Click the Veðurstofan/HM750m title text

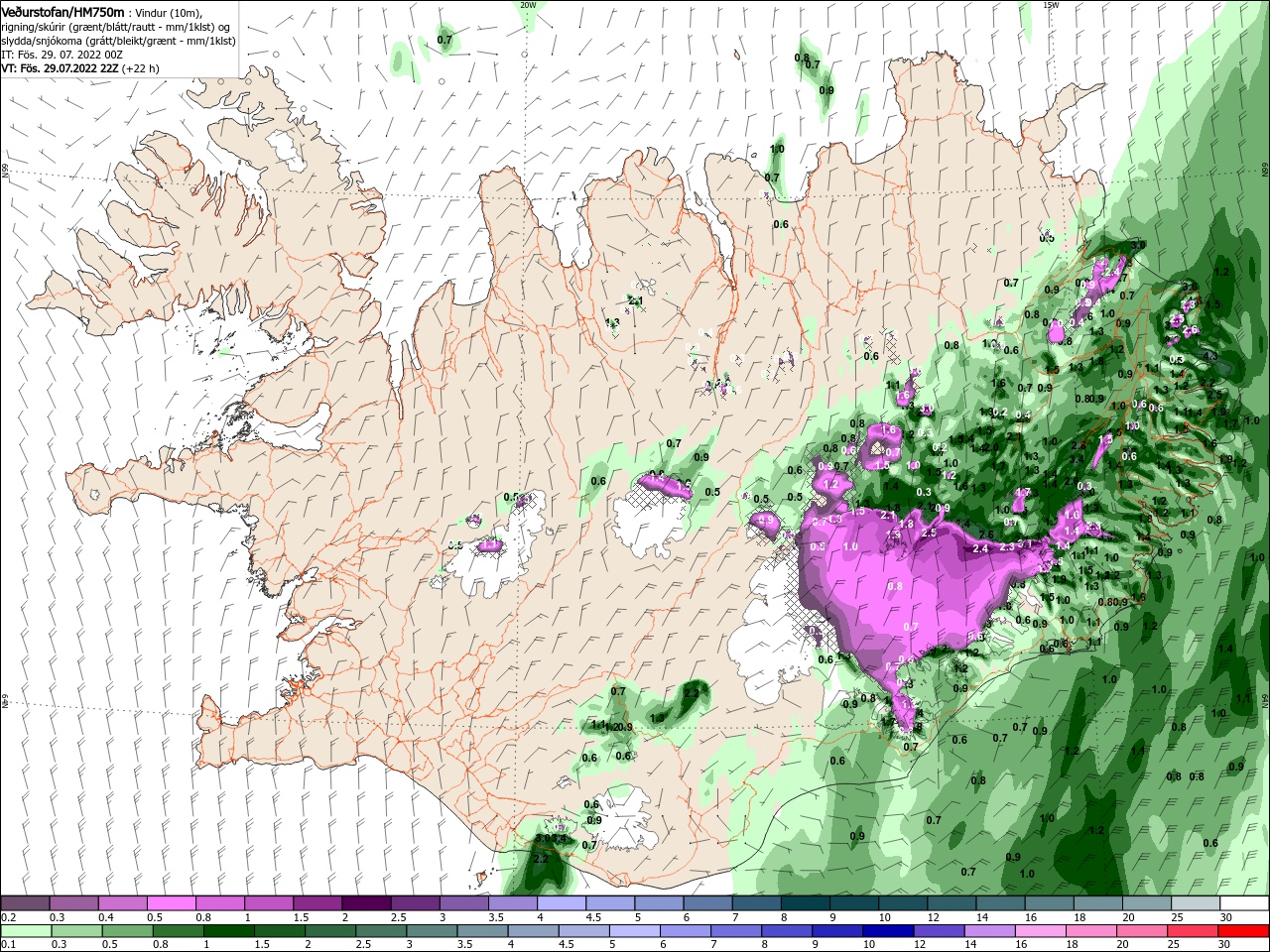click(x=63, y=11)
